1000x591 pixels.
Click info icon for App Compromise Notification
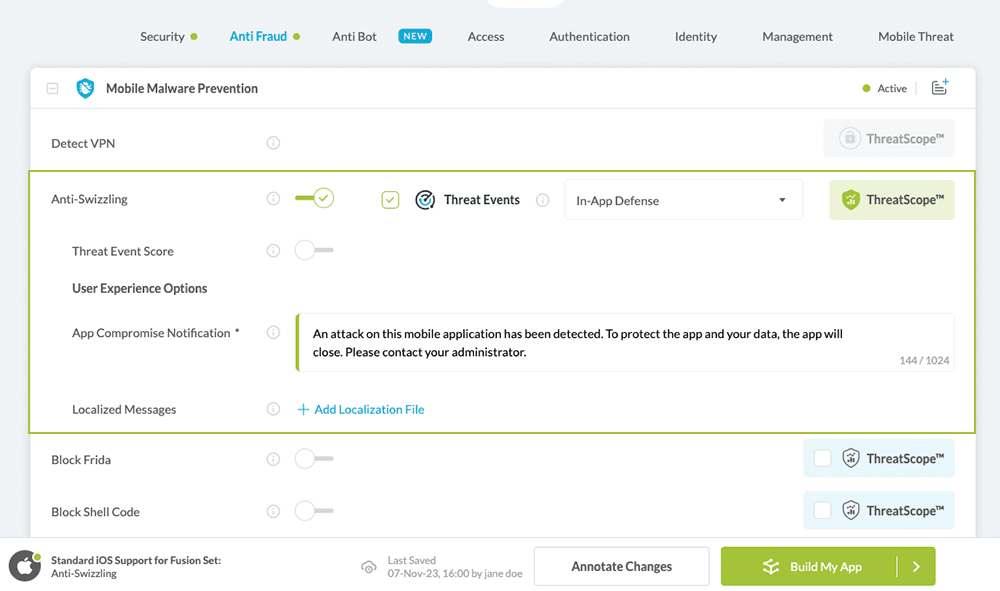[273, 333]
